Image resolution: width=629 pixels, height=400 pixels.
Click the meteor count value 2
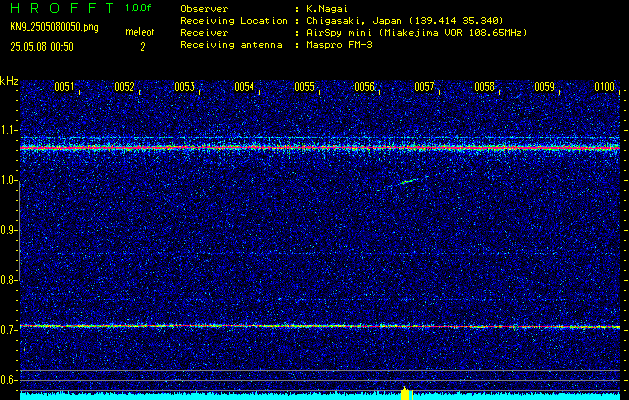pos(142,47)
